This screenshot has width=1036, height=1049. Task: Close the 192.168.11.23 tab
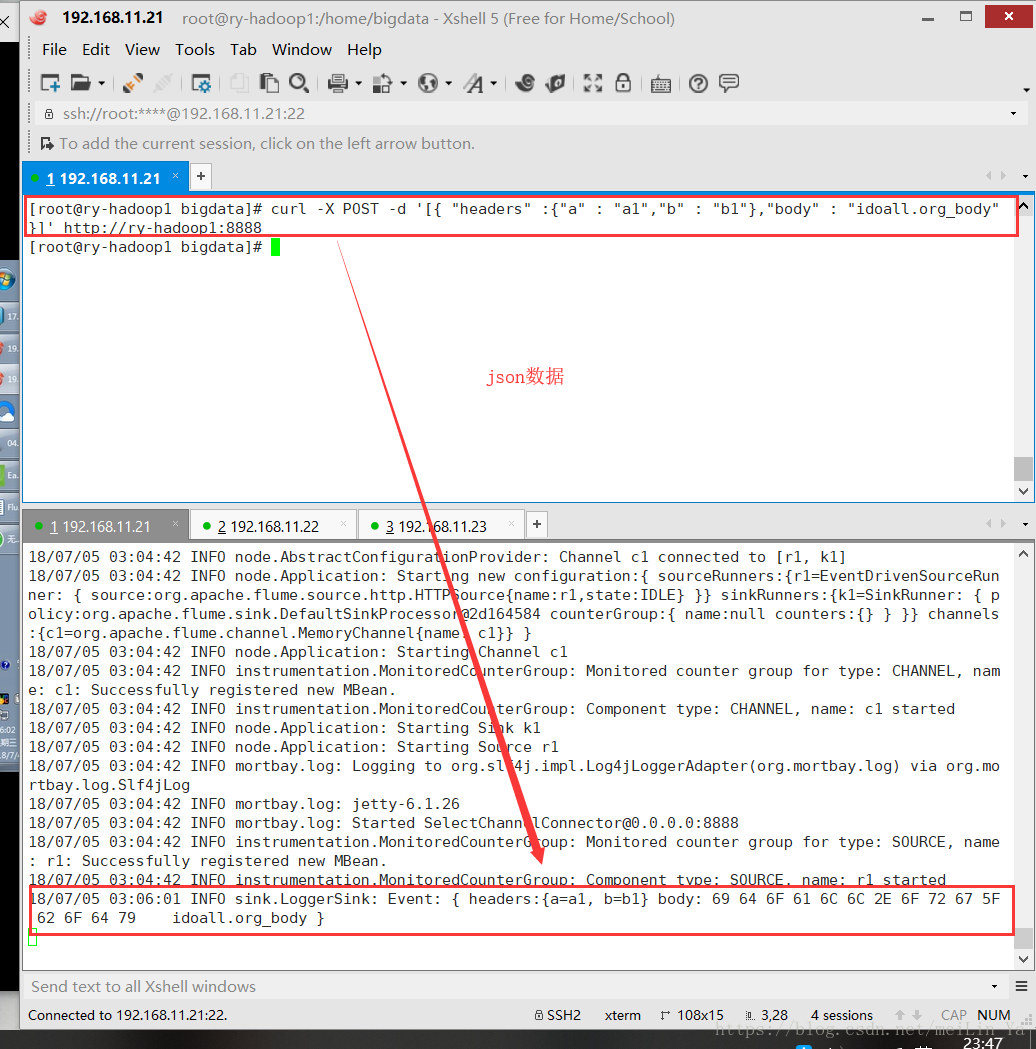pyautogui.click(x=511, y=524)
